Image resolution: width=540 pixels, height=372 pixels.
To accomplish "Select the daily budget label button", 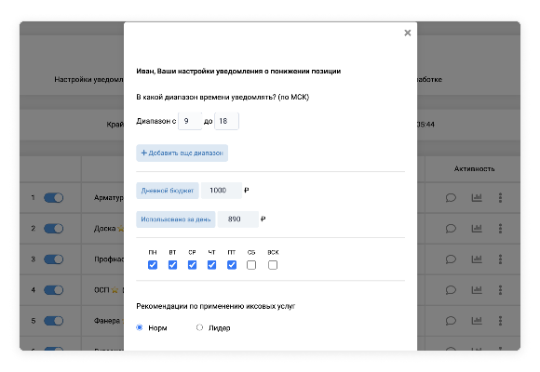I will pos(167,190).
